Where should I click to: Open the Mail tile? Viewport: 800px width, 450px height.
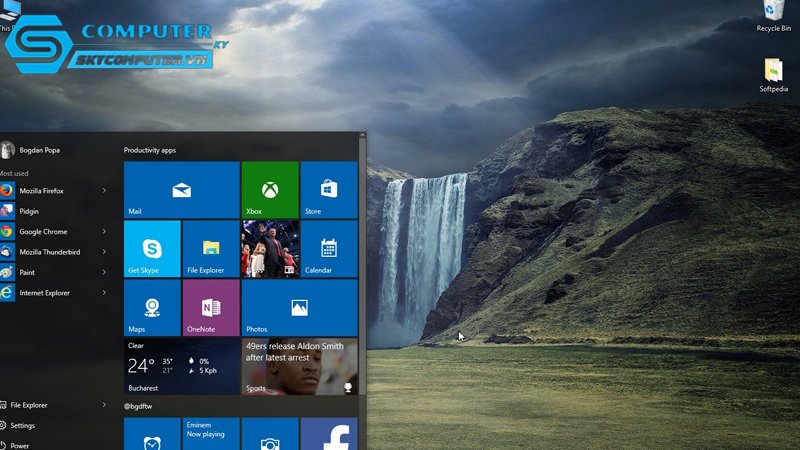(x=182, y=190)
